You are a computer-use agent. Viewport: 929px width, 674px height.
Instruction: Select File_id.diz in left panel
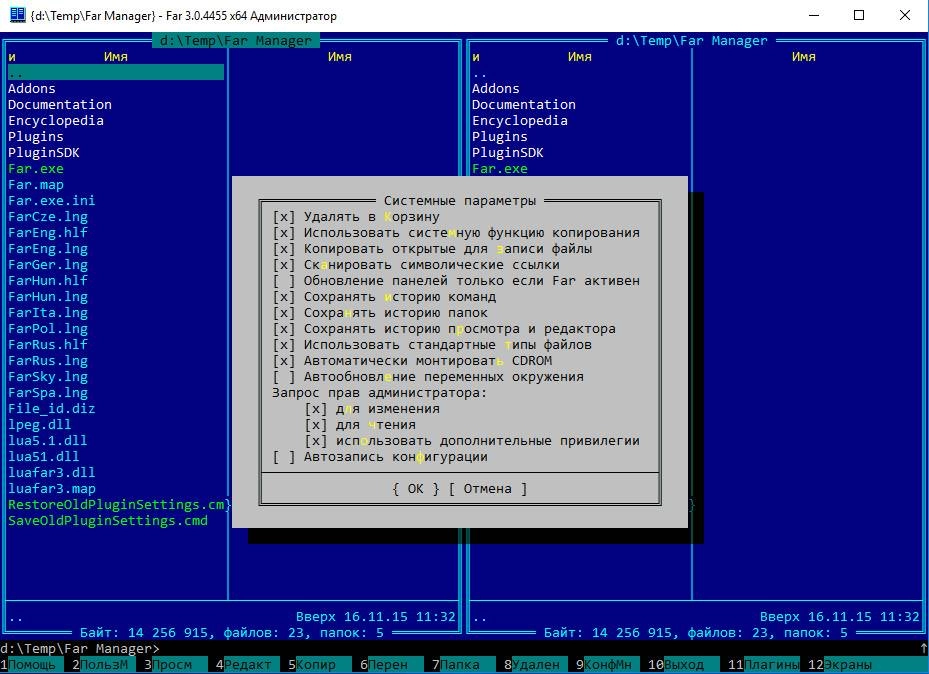pyautogui.click(x=52, y=409)
